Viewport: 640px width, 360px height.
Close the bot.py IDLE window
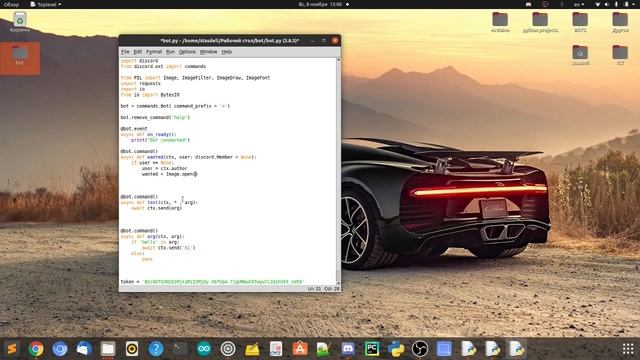[x=335, y=40]
